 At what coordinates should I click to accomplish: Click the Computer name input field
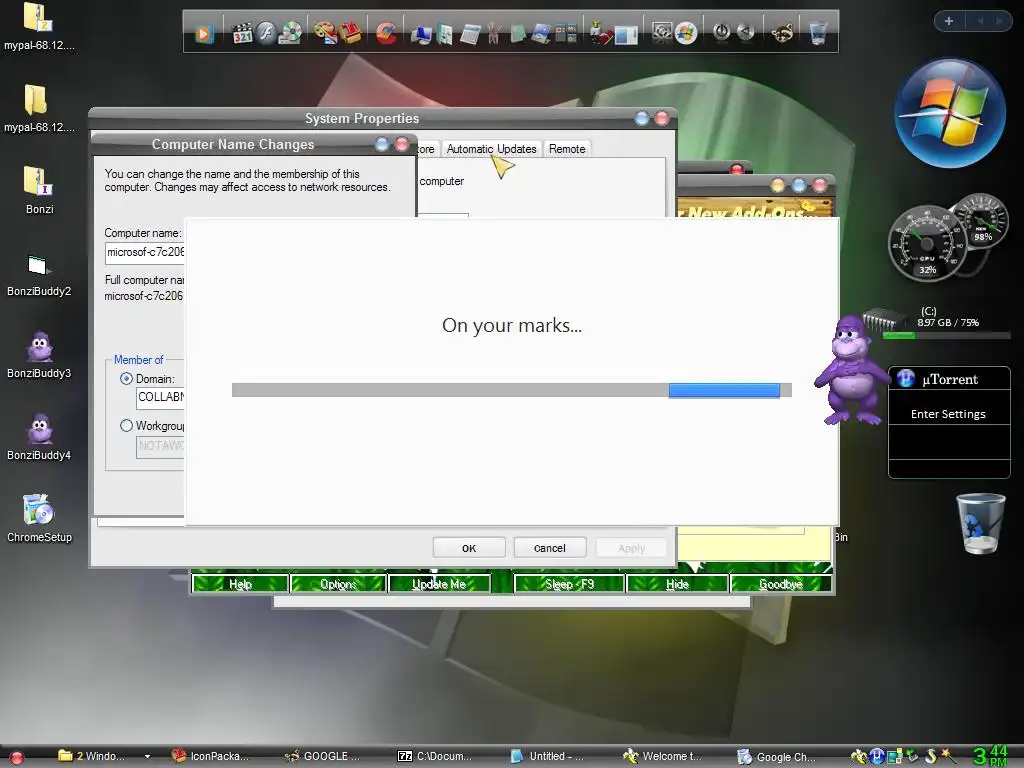tap(145, 252)
